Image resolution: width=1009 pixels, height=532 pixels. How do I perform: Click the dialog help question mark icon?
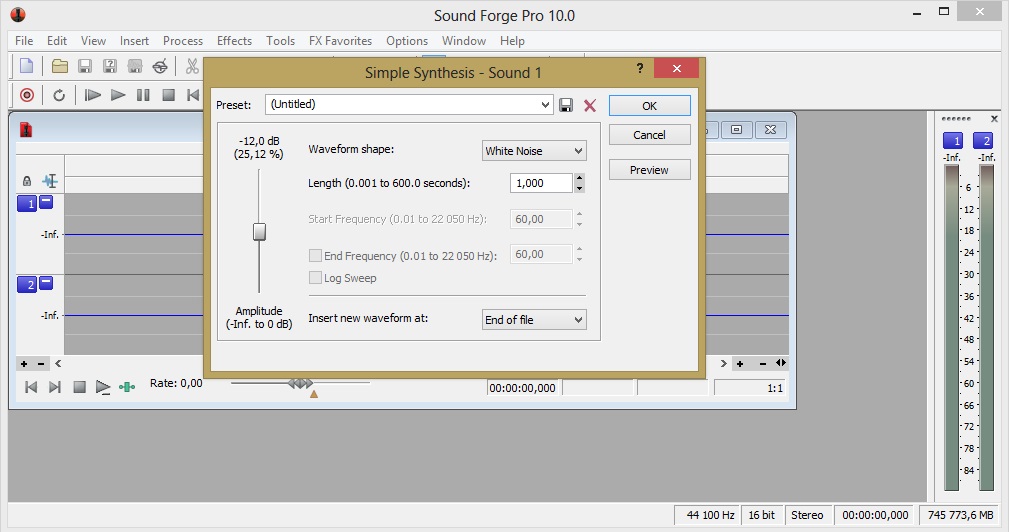coord(640,68)
